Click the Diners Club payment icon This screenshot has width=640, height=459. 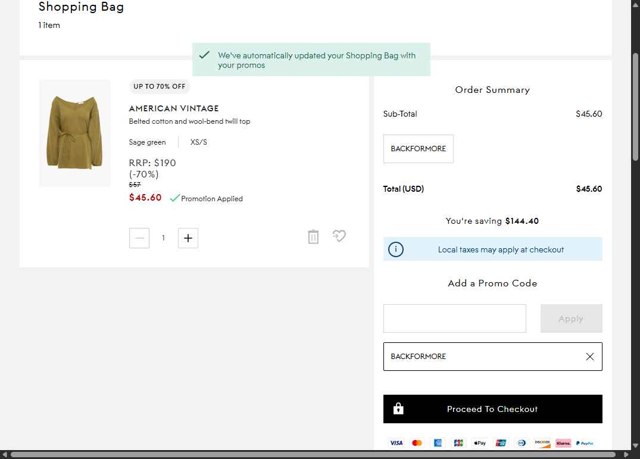pyautogui.click(x=522, y=443)
